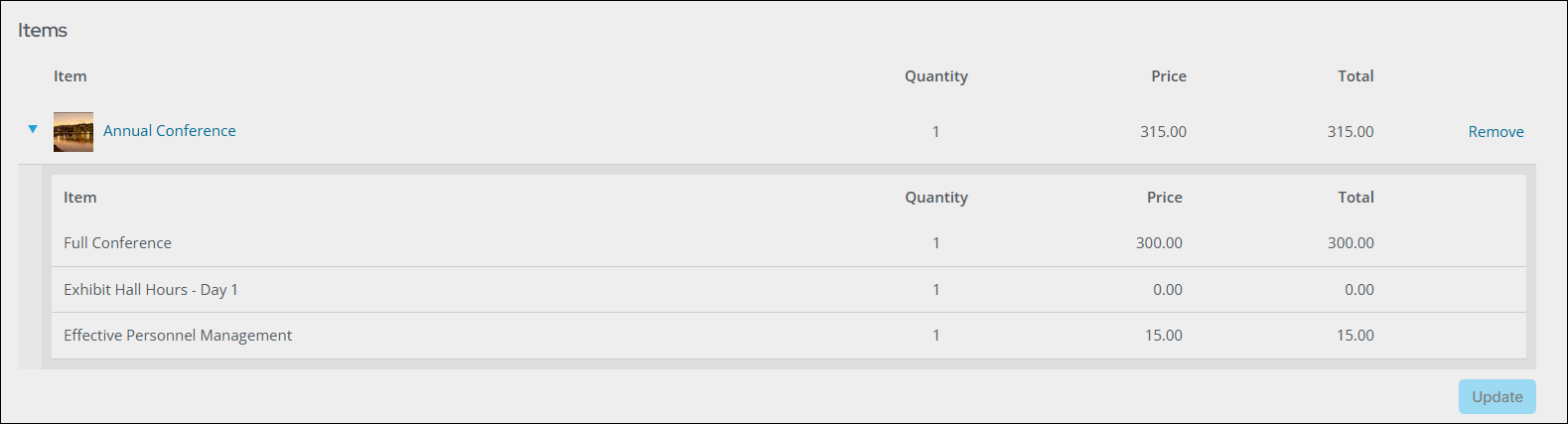Select the Full Conference row
This screenshot has height=424, width=1568.
[x=788, y=243]
